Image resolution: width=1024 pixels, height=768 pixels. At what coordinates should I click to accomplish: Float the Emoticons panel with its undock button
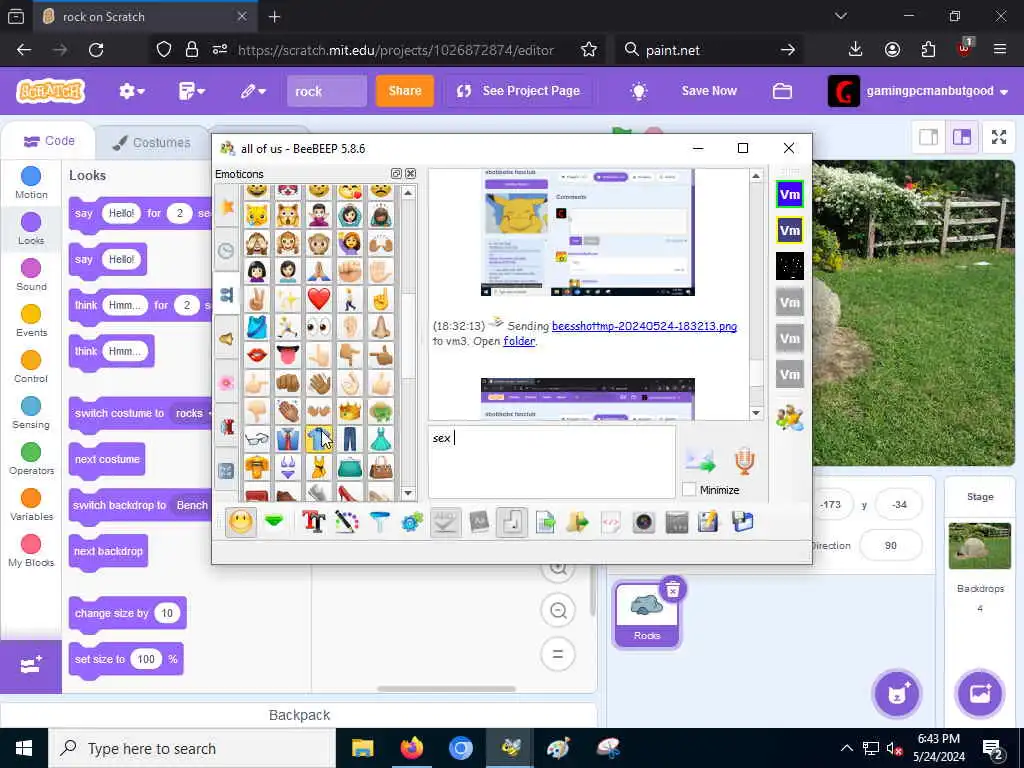click(396, 174)
